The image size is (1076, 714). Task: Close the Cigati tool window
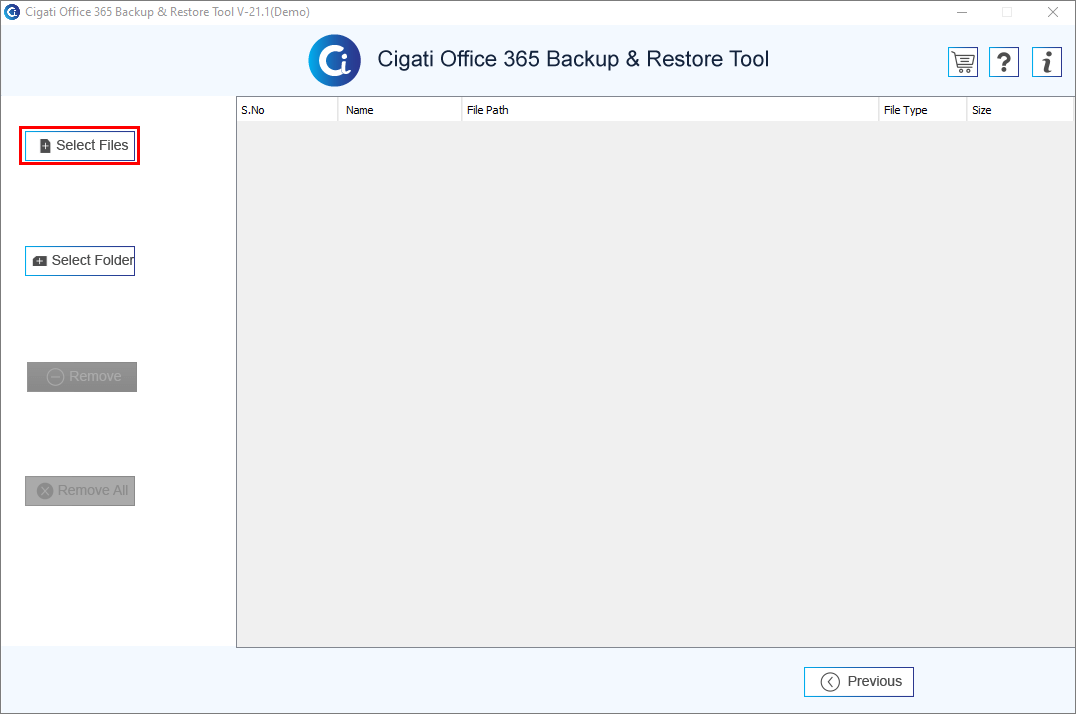[x=1053, y=12]
